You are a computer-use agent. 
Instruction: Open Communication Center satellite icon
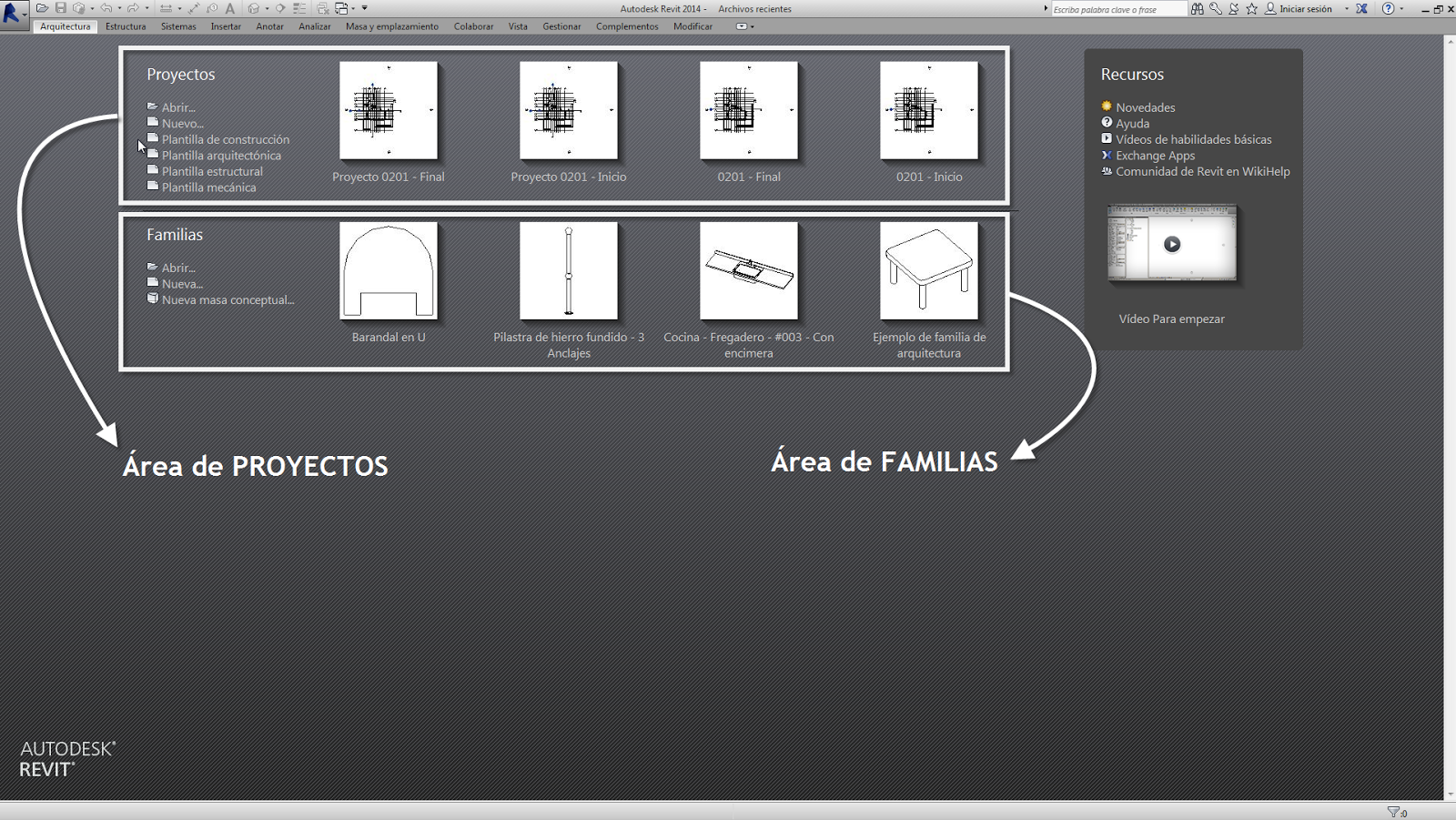coord(1234,8)
